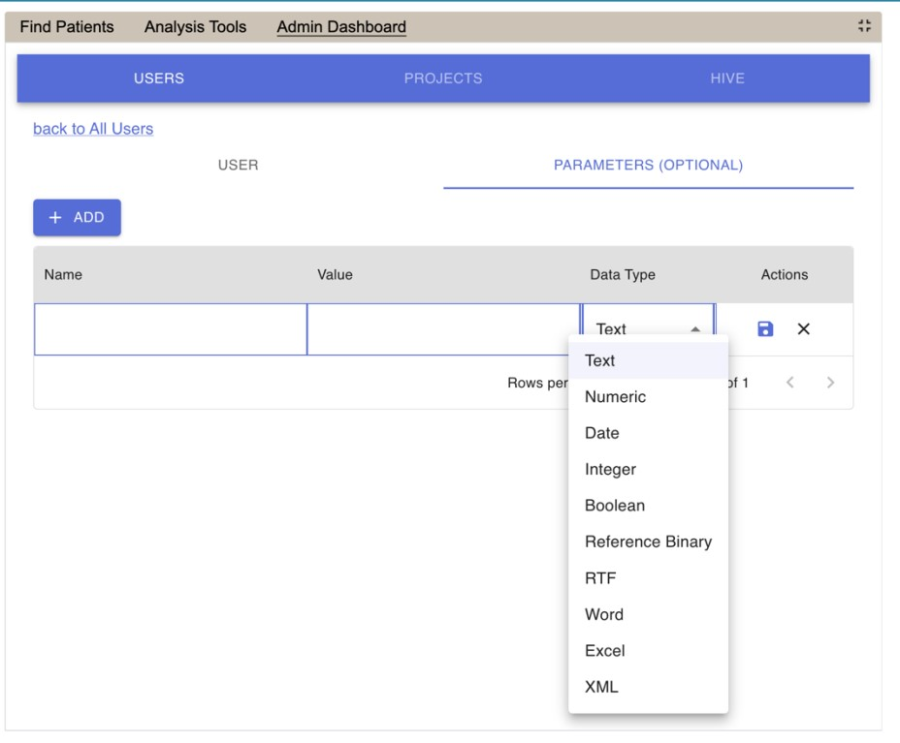Pick Integer from the dropdown options
Screen dimensions: 900x743
(610, 469)
